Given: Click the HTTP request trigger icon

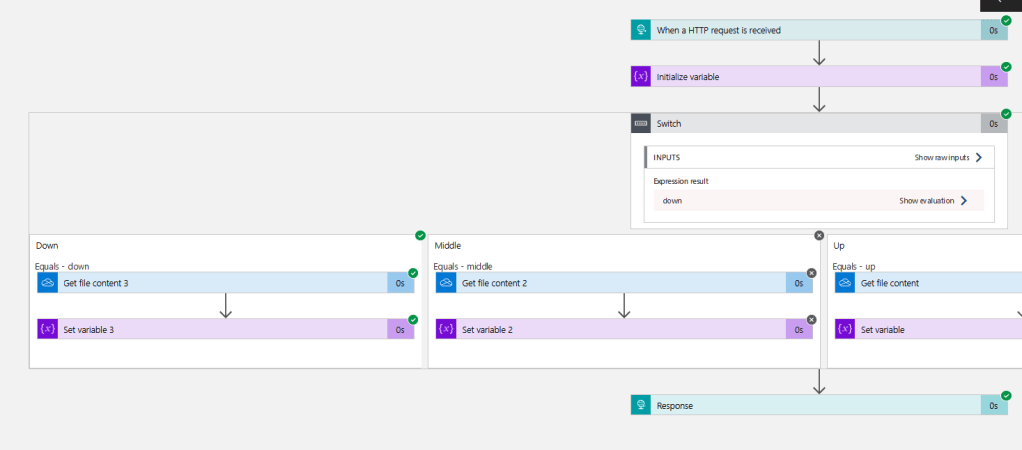Looking at the screenshot, I should [x=641, y=30].
